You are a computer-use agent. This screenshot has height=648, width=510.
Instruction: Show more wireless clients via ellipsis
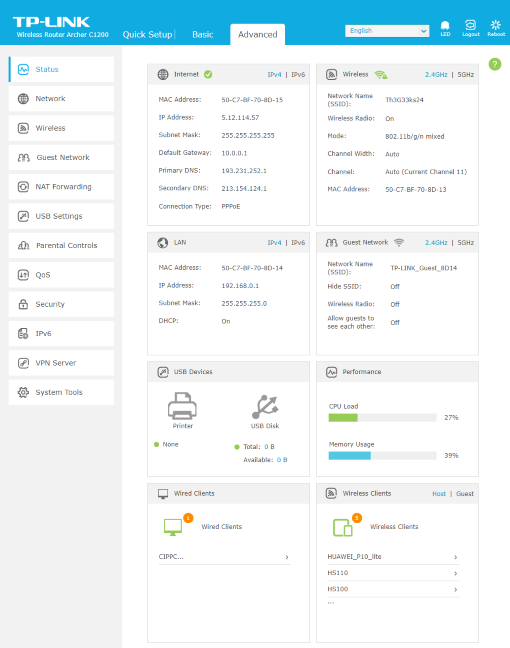[x=331, y=603]
